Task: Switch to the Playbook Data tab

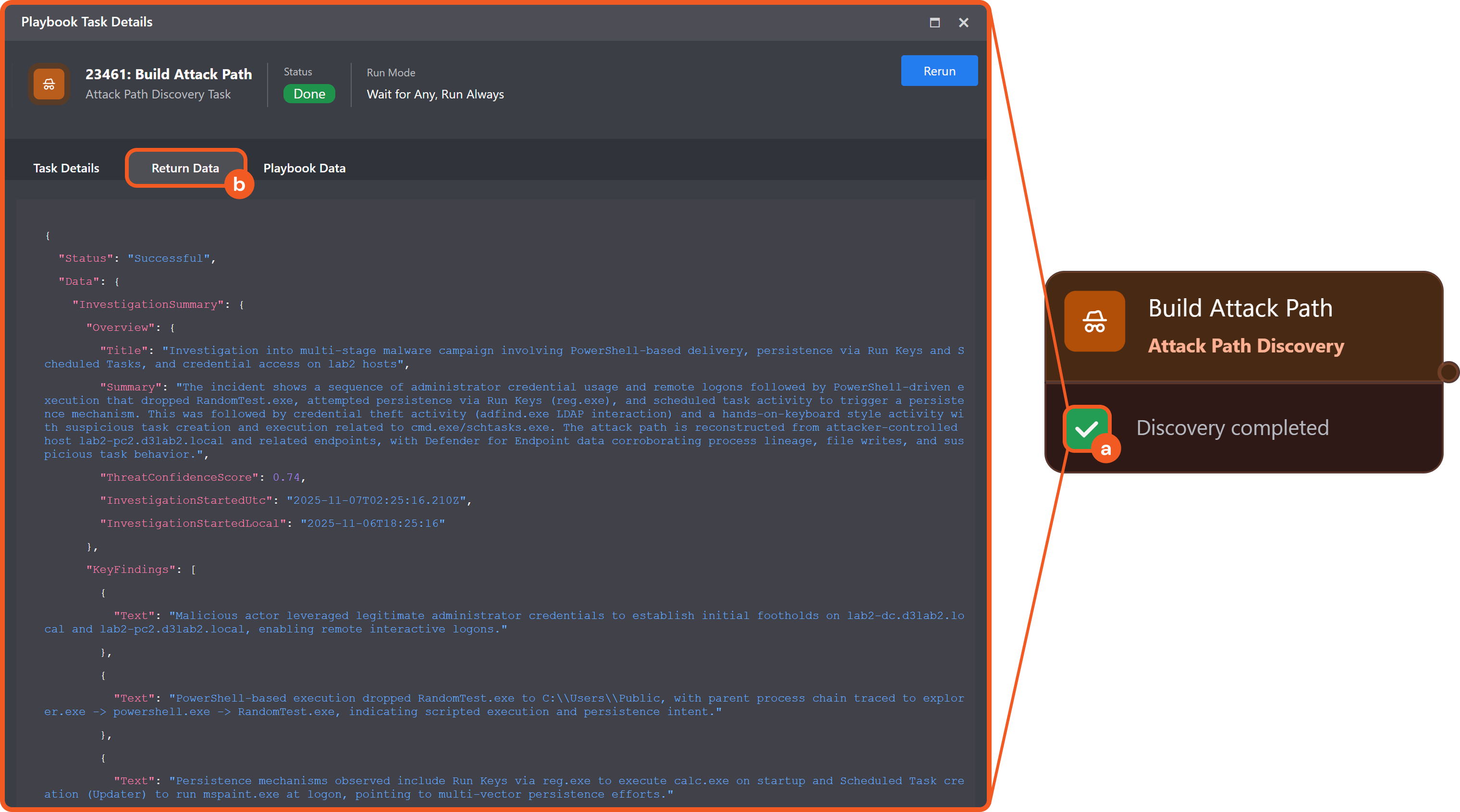Action: click(x=304, y=168)
